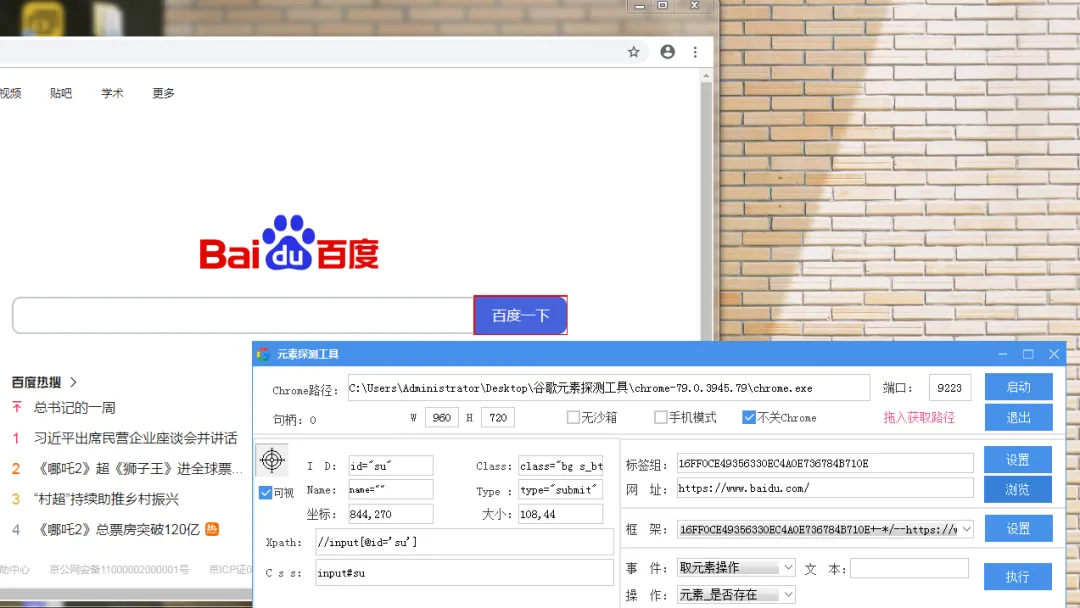Open the Chrome profile account icon

click(x=667, y=52)
